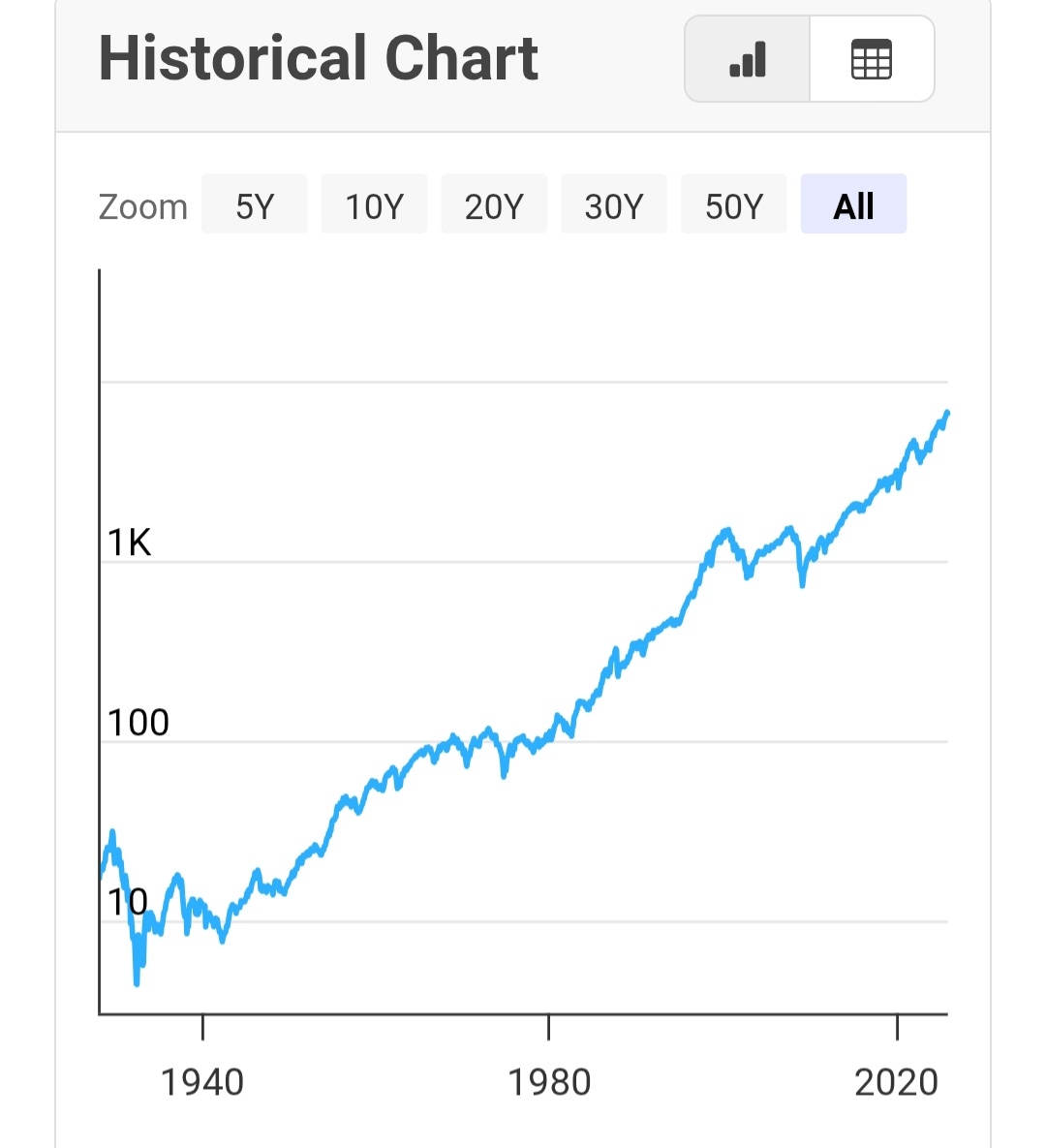Click the rightmost end of the blue line

[946, 414]
